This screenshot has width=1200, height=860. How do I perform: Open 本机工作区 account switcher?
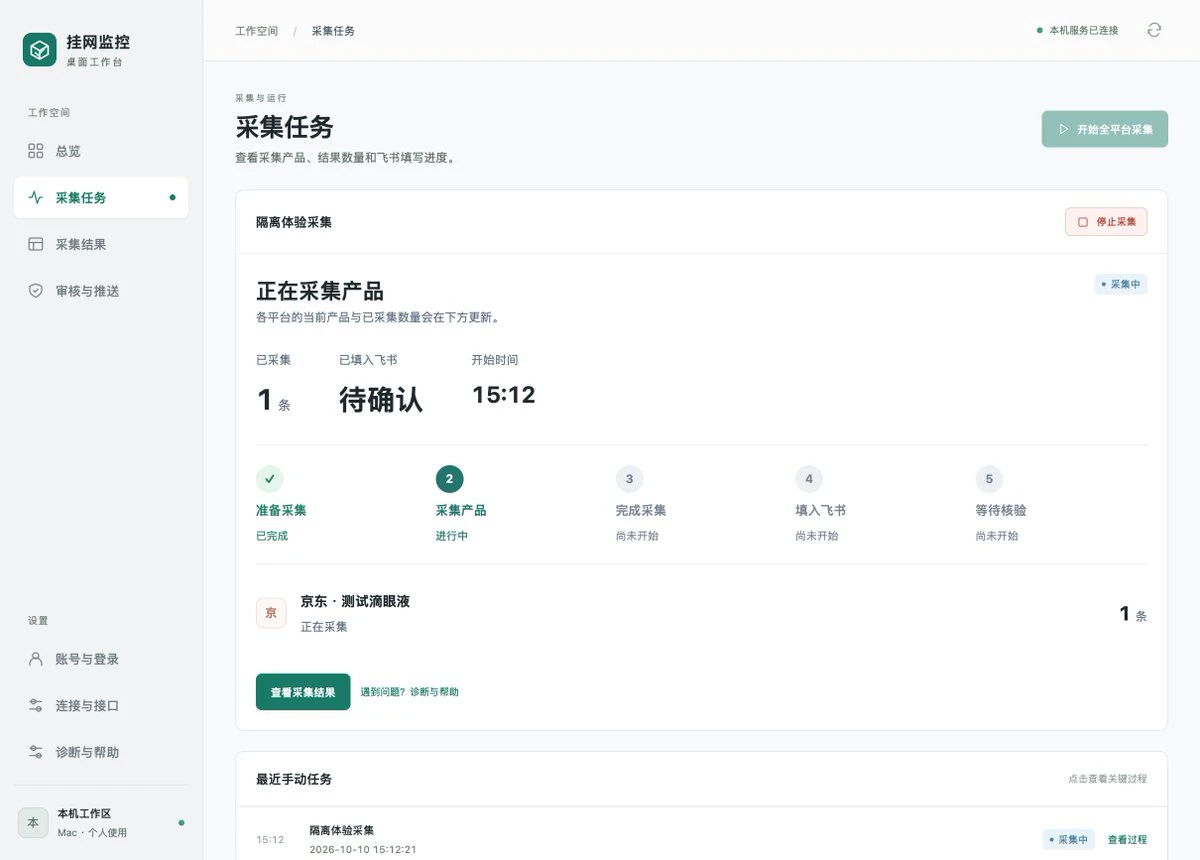[101, 822]
